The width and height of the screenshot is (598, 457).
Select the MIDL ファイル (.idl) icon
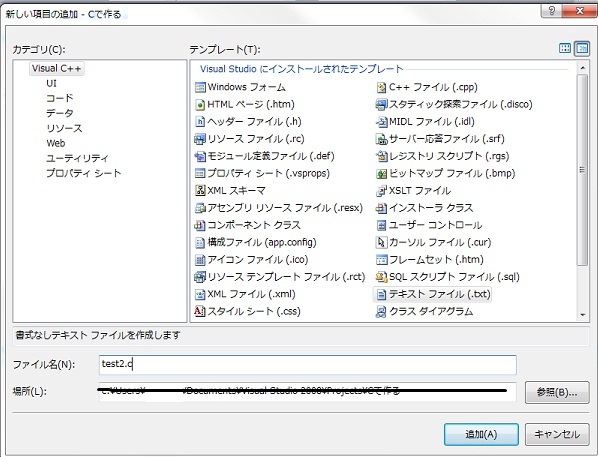tap(381, 122)
